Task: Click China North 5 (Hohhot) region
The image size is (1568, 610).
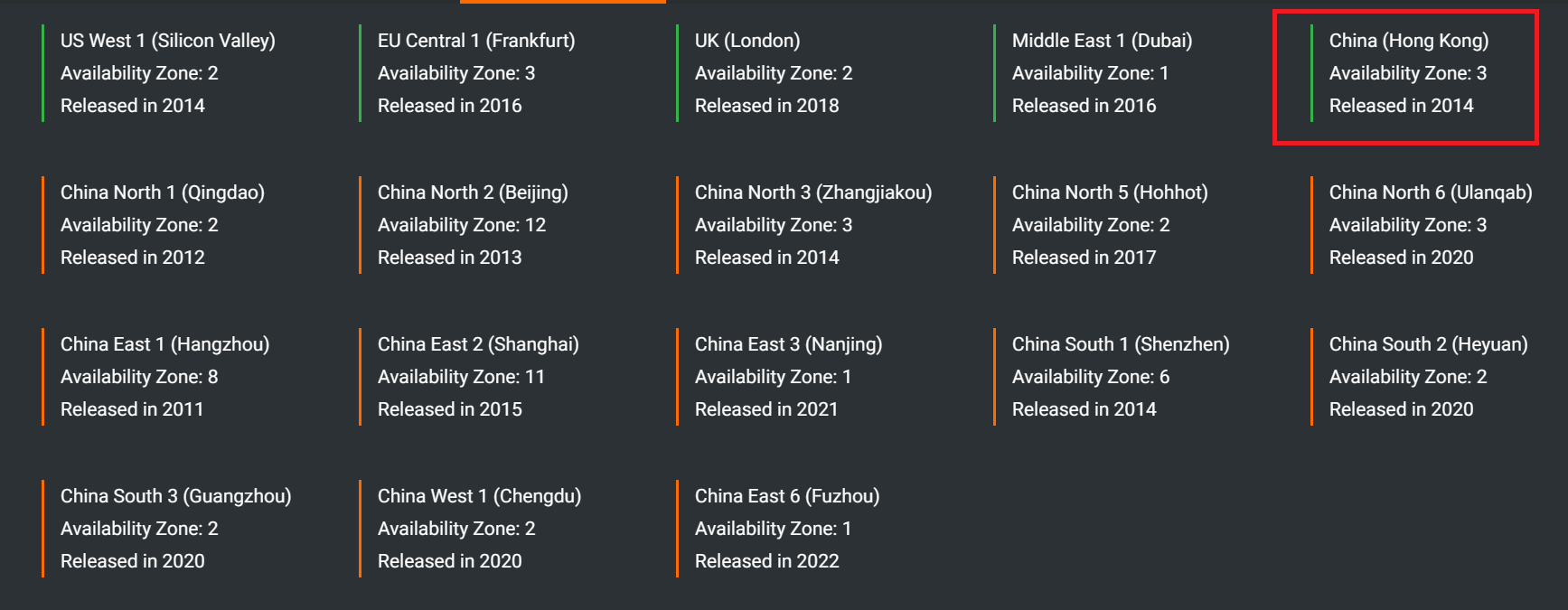Action: [x=1109, y=192]
